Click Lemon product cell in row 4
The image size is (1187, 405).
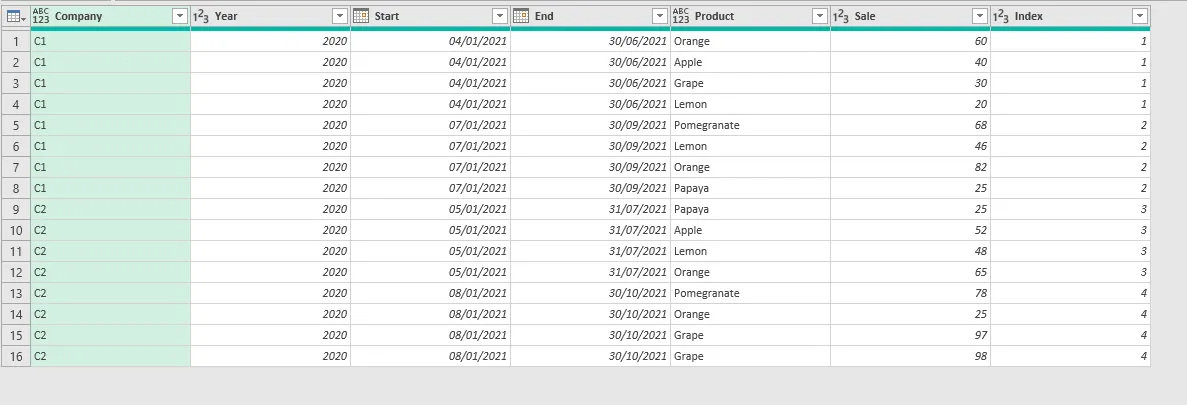tap(750, 104)
